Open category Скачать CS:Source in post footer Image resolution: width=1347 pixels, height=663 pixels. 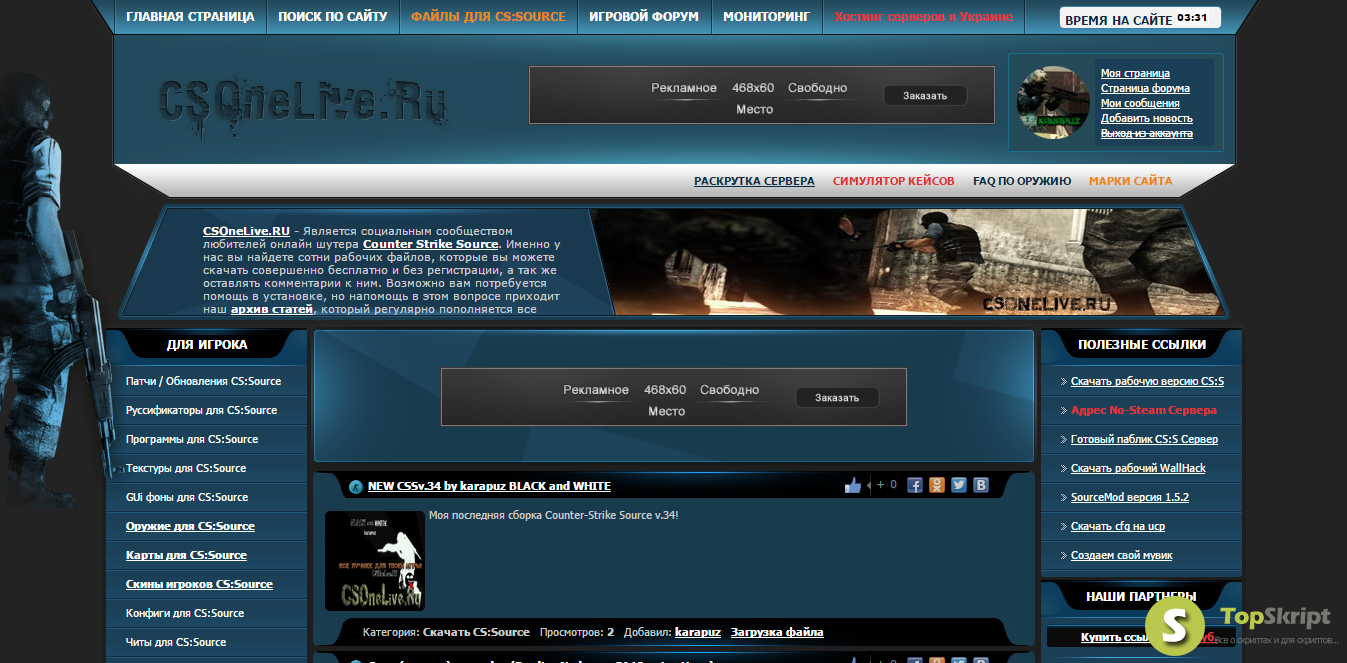coord(476,632)
